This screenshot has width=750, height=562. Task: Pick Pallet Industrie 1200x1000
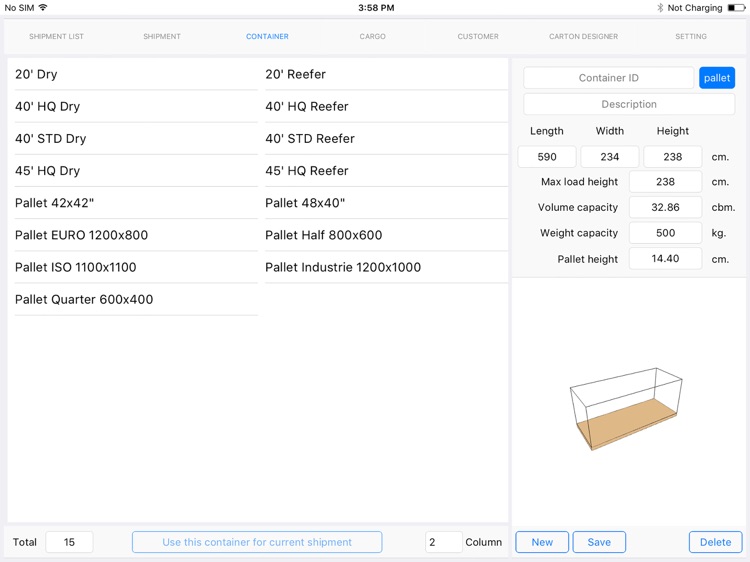click(386, 267)
